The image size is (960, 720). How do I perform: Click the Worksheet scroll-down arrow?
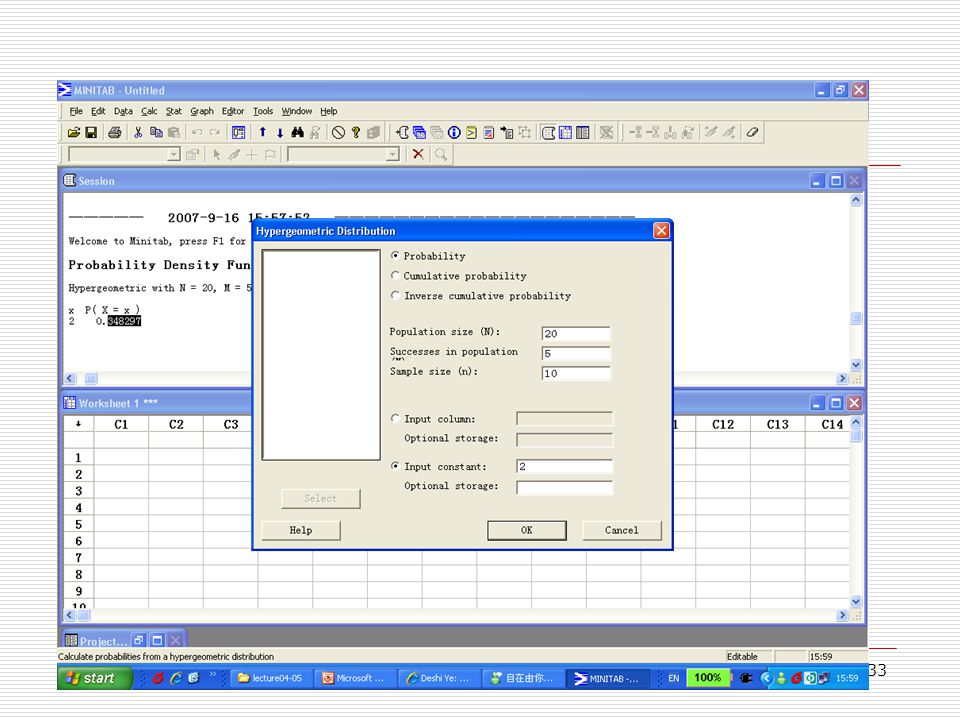(x=856, y=602)
